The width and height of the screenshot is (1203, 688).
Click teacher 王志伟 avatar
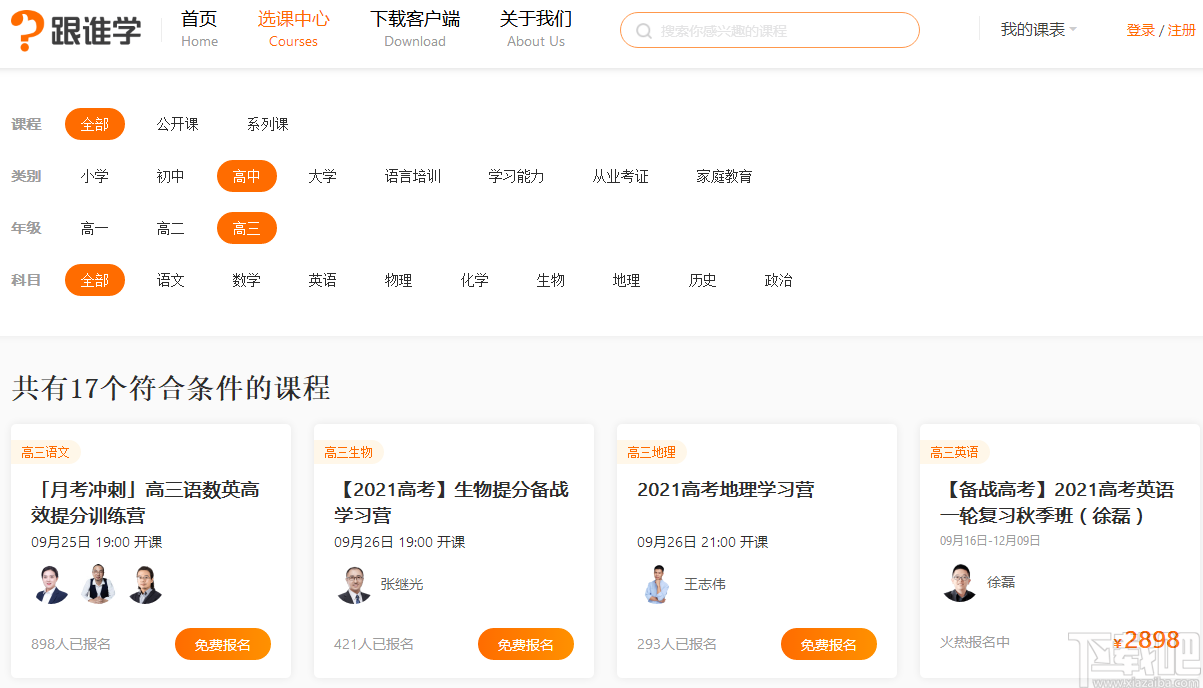tap(657, 584)
